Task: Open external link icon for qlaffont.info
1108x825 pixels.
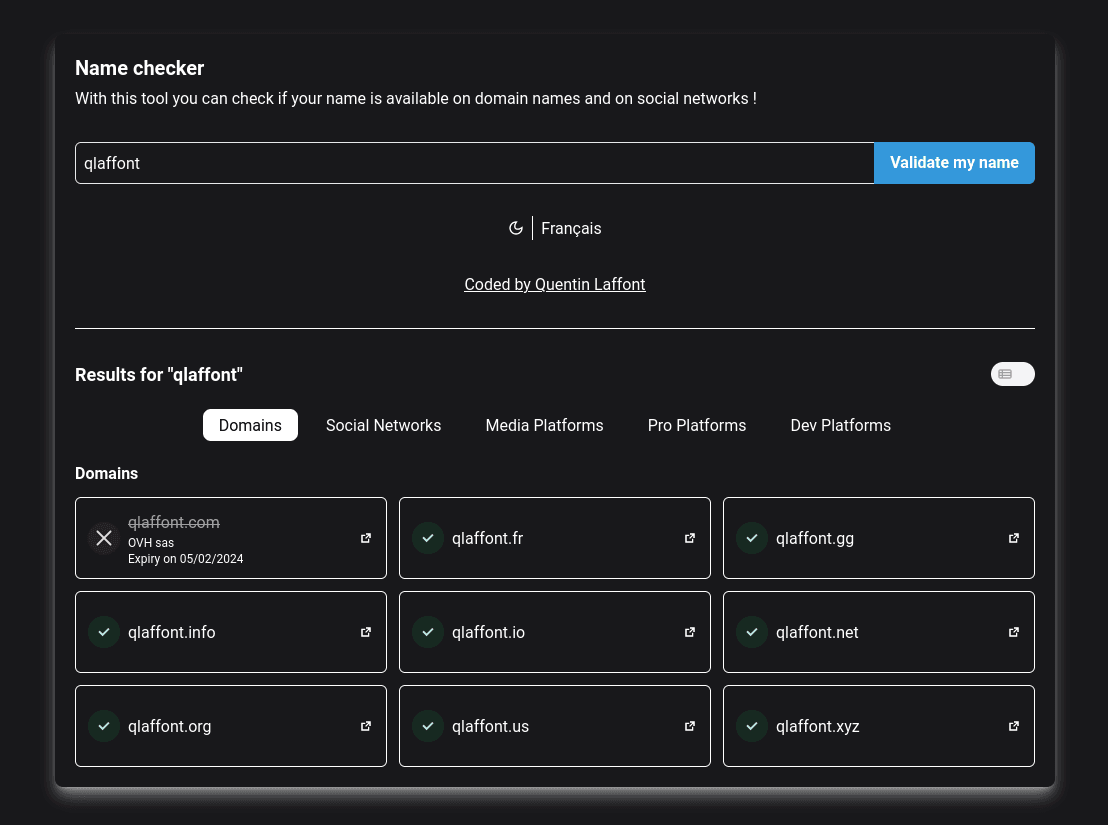Action: [x=366, y=632]
